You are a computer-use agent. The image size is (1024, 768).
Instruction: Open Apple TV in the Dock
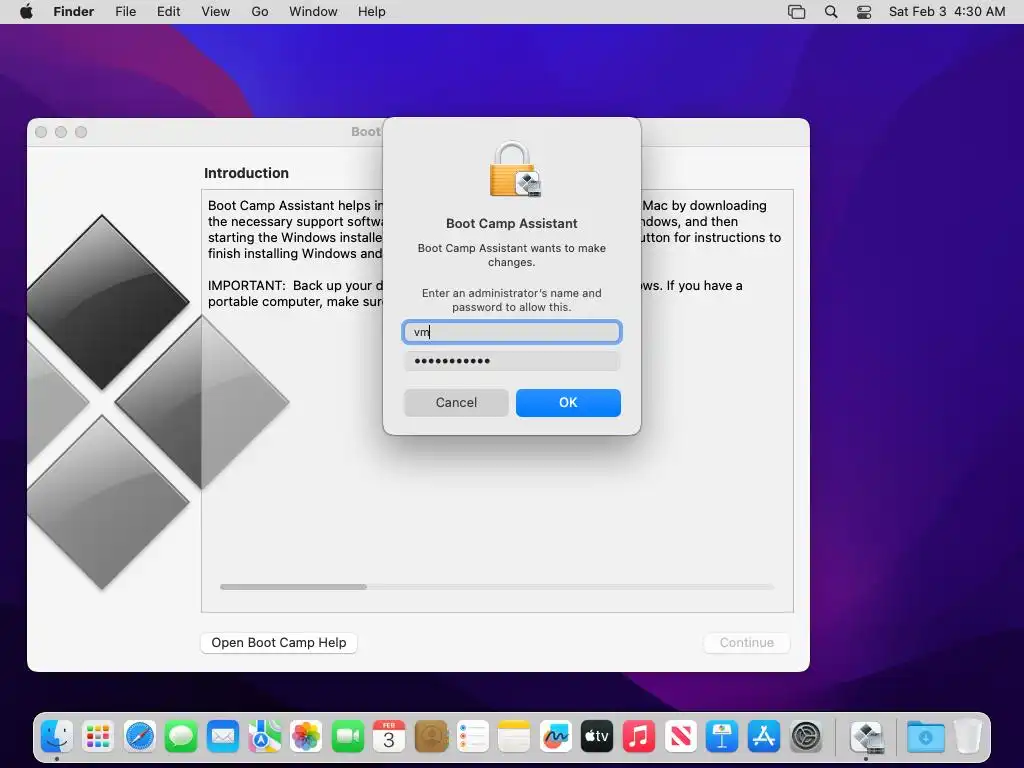(x=597, y=737)
